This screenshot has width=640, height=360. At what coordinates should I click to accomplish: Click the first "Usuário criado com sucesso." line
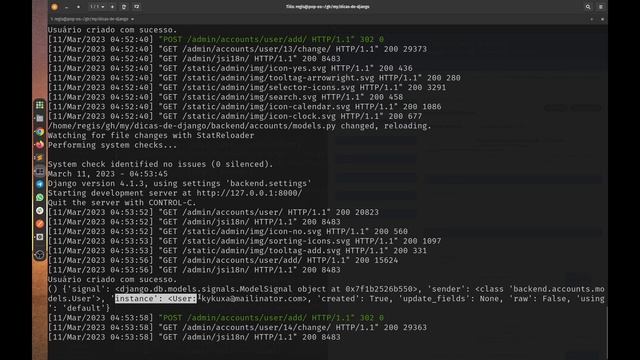tap(113, 30)
